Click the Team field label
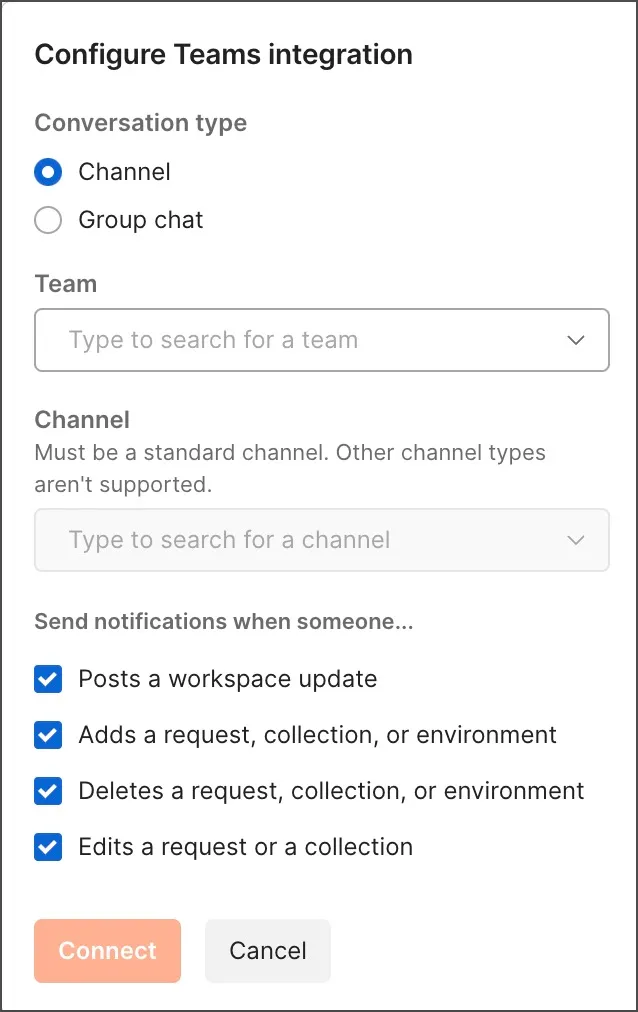 [x=66, y=284]
